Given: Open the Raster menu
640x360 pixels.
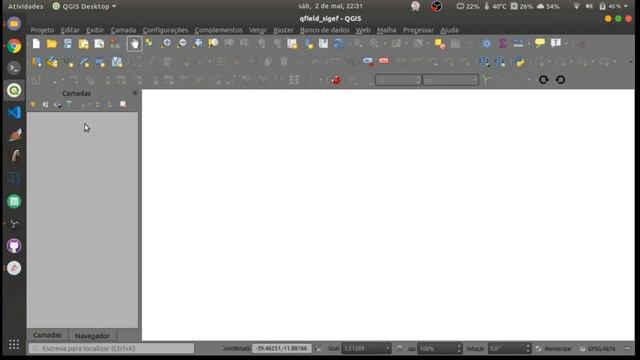Looking at the screenshot, I should pyautogui.click(x=283, y=30).
